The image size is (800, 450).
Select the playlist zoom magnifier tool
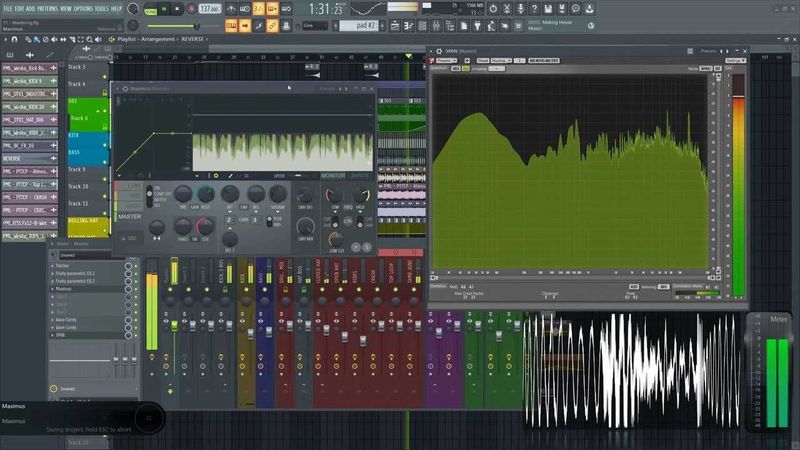tap(89, 39)
